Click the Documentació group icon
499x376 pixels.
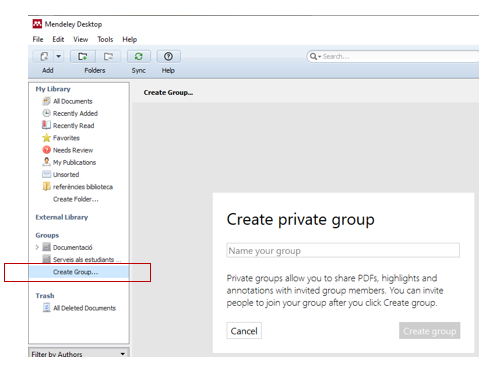(x=47, y=247)
